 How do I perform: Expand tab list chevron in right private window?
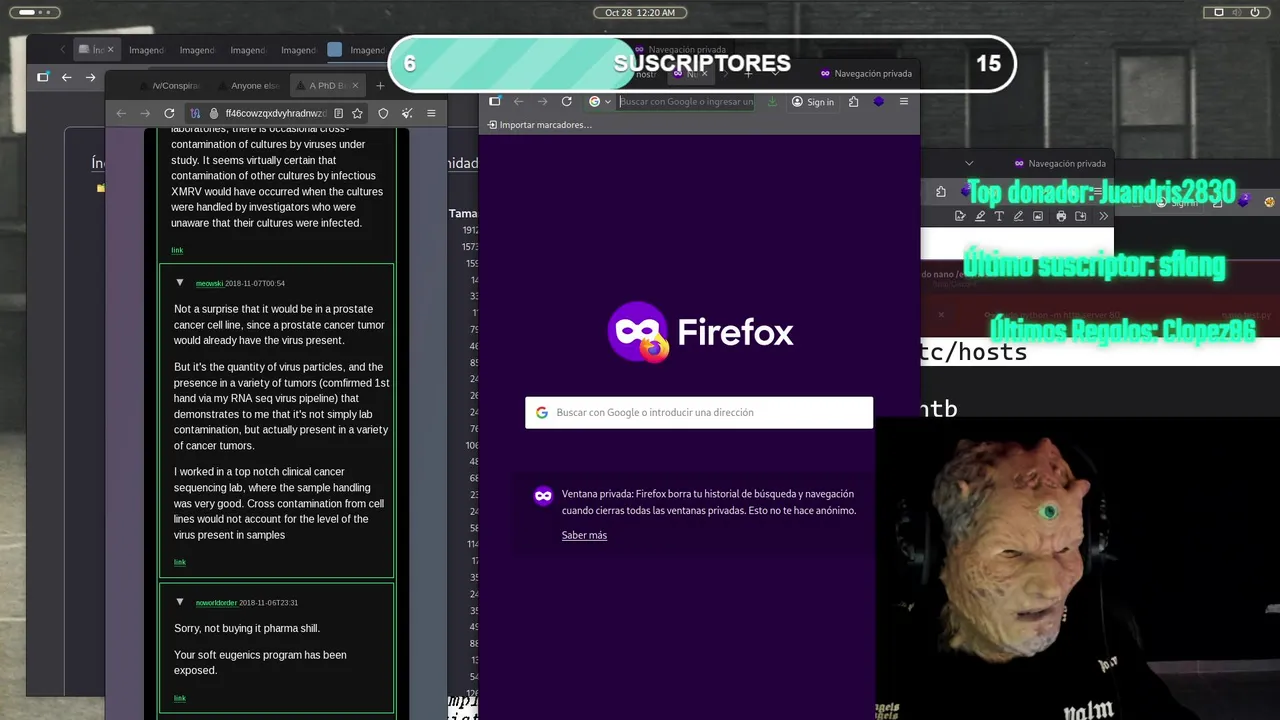(968, 163)
